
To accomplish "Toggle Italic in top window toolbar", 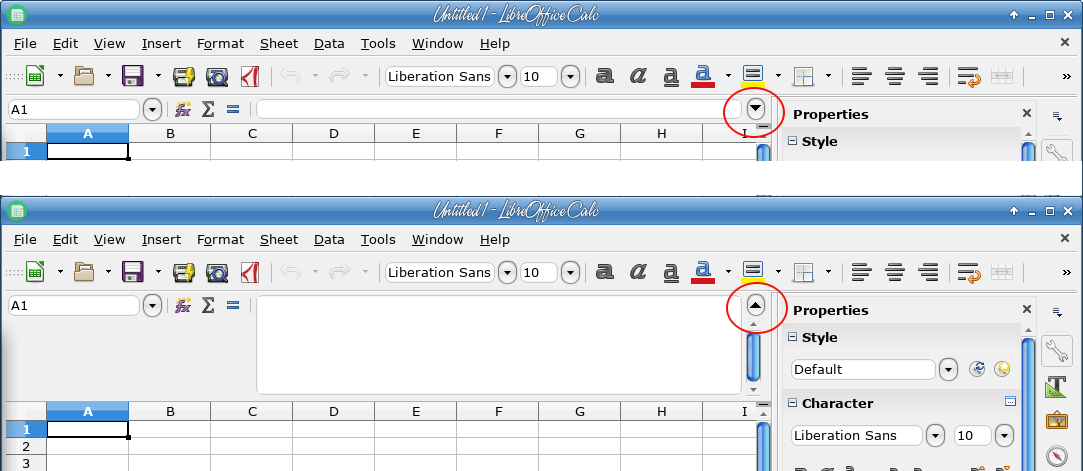I will point(638,76).
